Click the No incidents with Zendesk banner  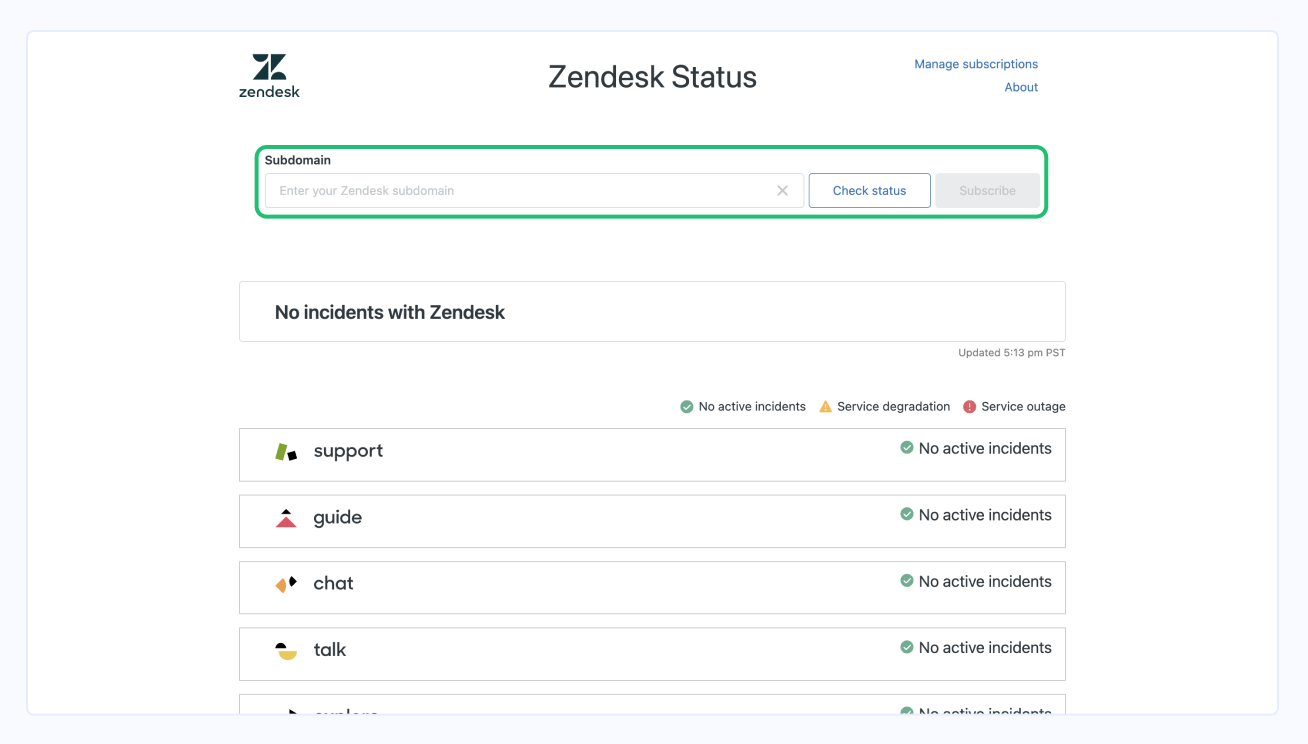coord(652,311)
